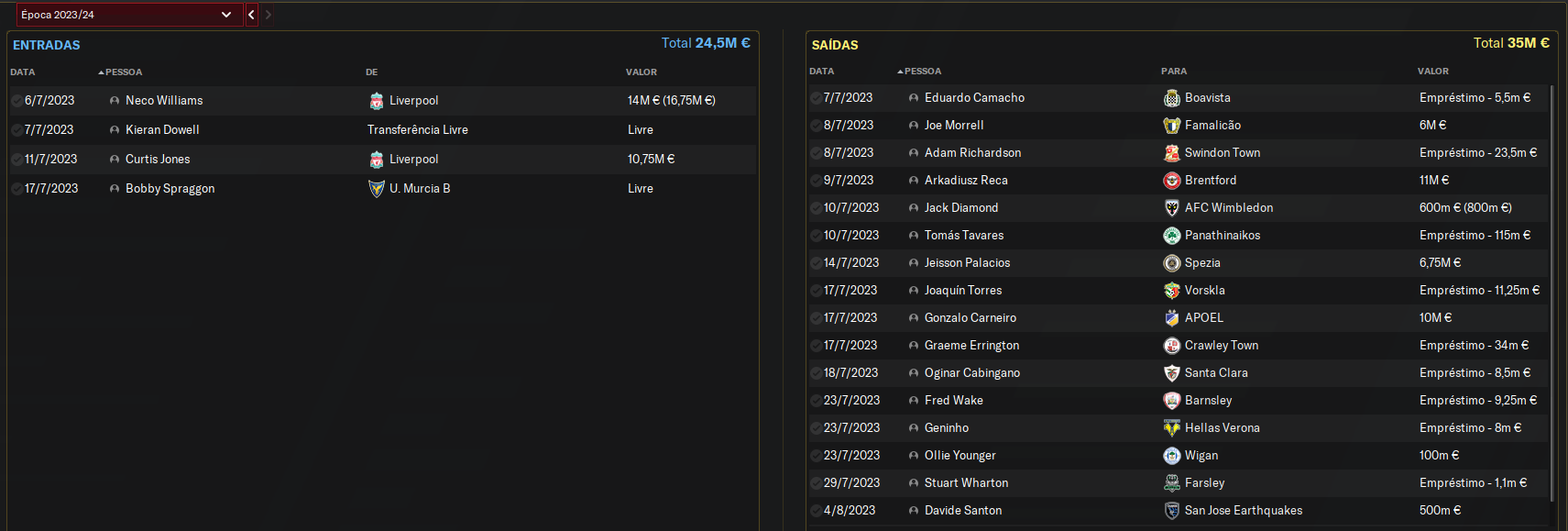The width and height of the screenshot is (1568, 531).
Task: Click the San Jose Earthquakes club badge
Action: pyautogui.click(x=1171, y=511)
